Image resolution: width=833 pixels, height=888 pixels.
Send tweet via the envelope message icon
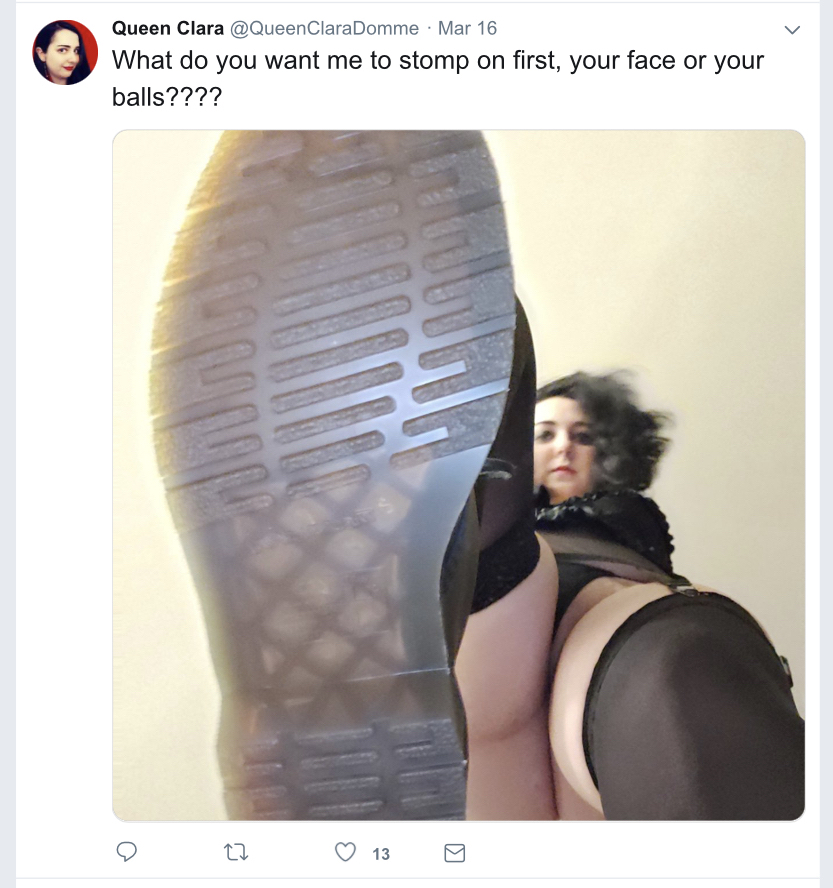455,852
